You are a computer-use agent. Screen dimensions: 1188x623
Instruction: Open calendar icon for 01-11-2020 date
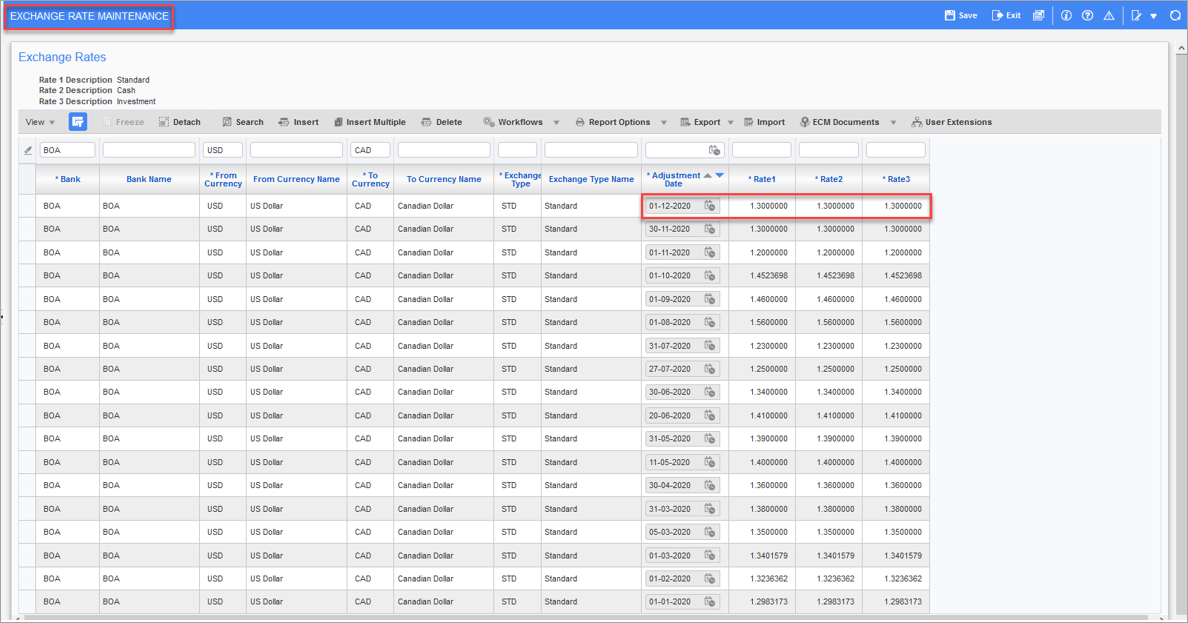710,252
